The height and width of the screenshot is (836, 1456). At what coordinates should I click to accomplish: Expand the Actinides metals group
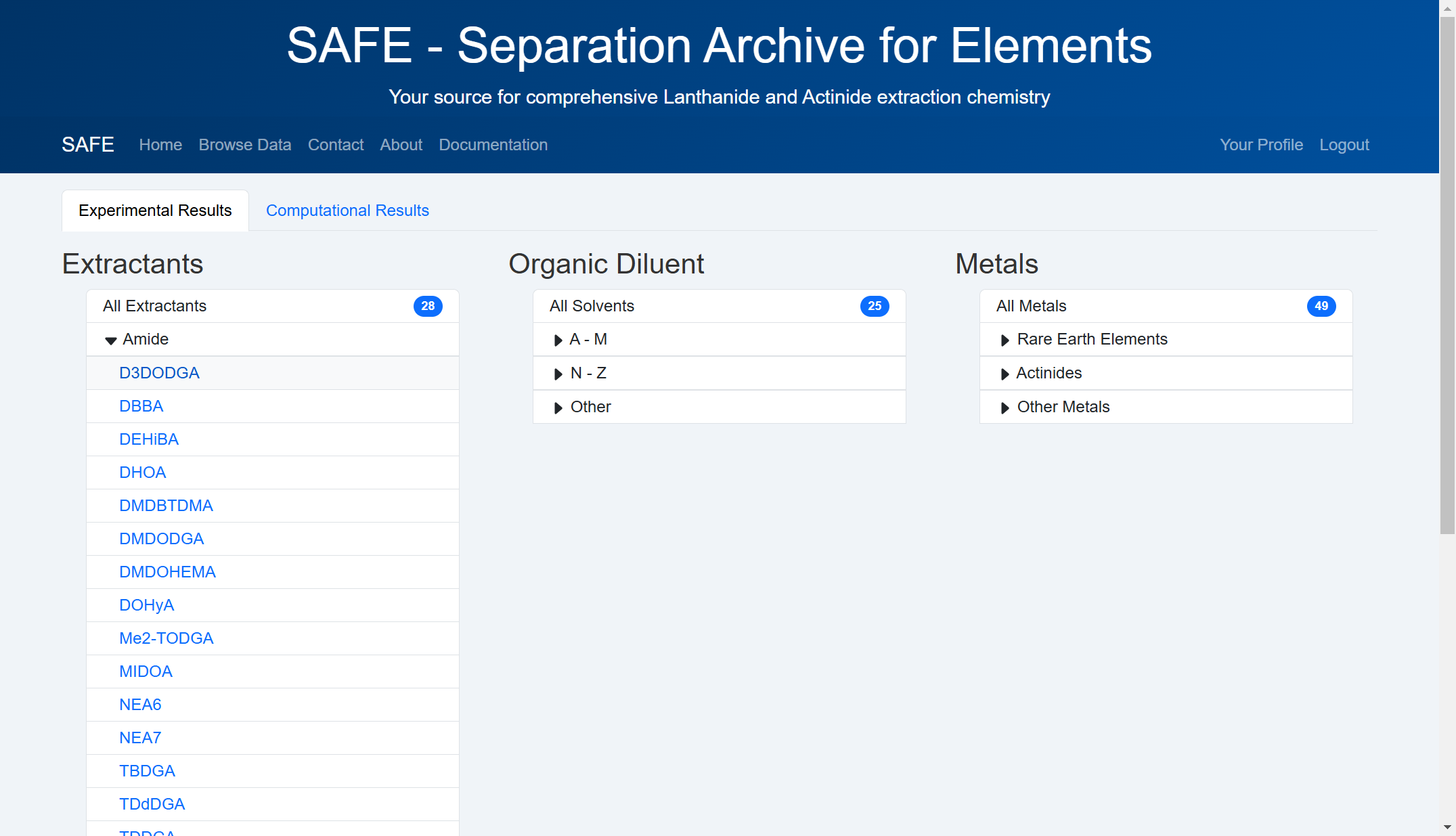point(1166,373)
